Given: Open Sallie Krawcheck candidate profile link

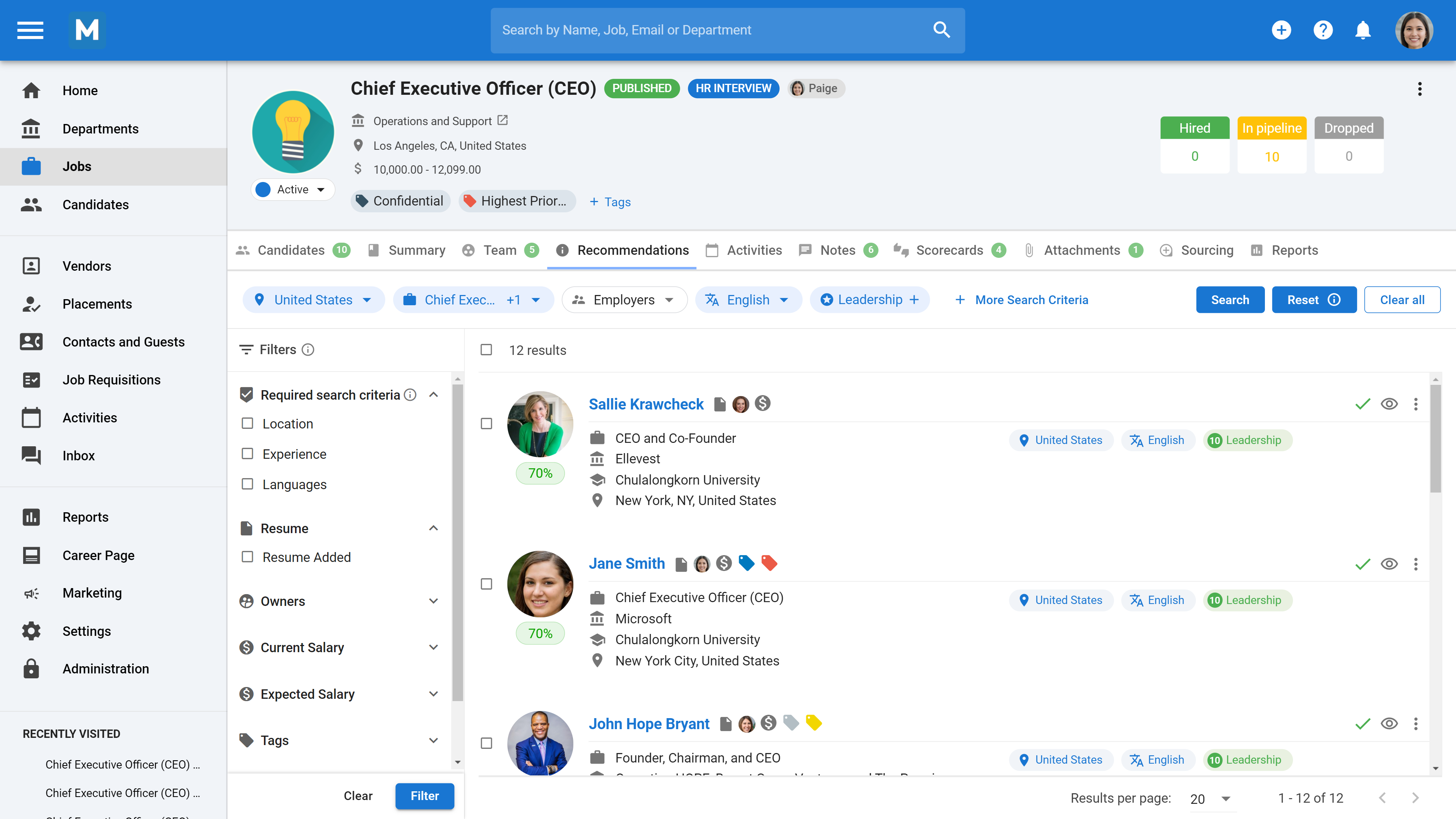Looking at the screenshot, I should [646, 404].
